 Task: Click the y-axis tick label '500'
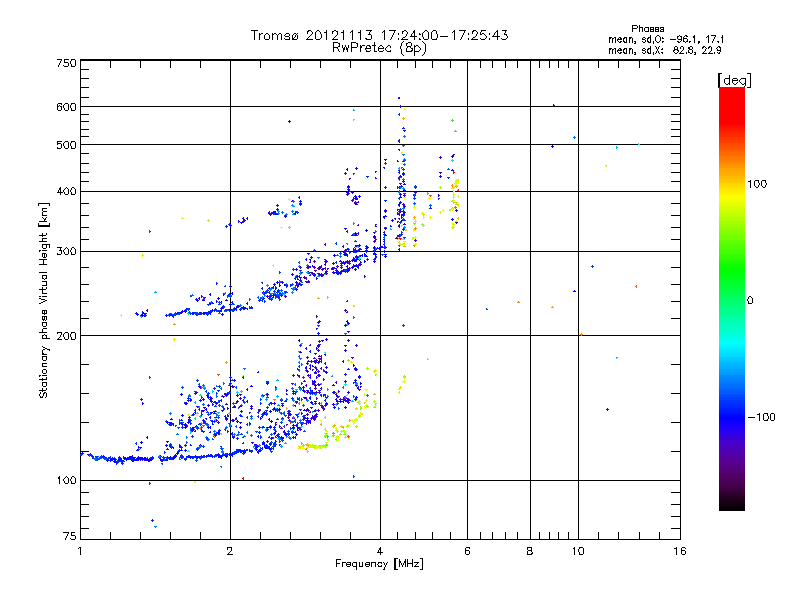click(66, 145)
